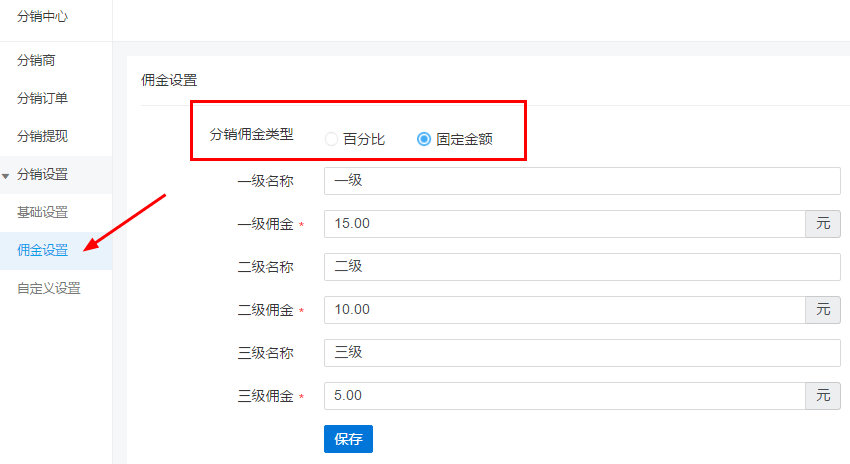This screenshot has width=850, height=464.
Task: Open 分销中心 in the sidebar
Action: coord(42,17)
